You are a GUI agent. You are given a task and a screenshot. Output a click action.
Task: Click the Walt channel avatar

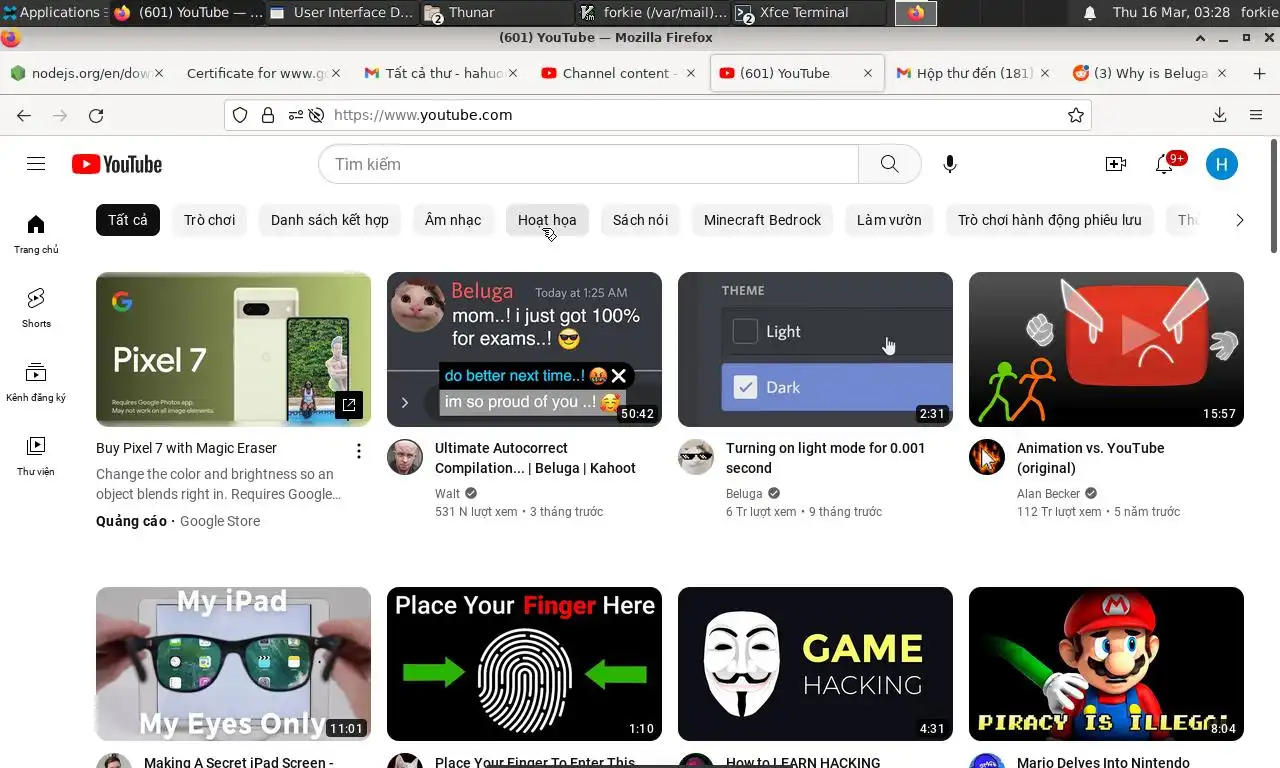pyautogui.click(x=405, y=457)
